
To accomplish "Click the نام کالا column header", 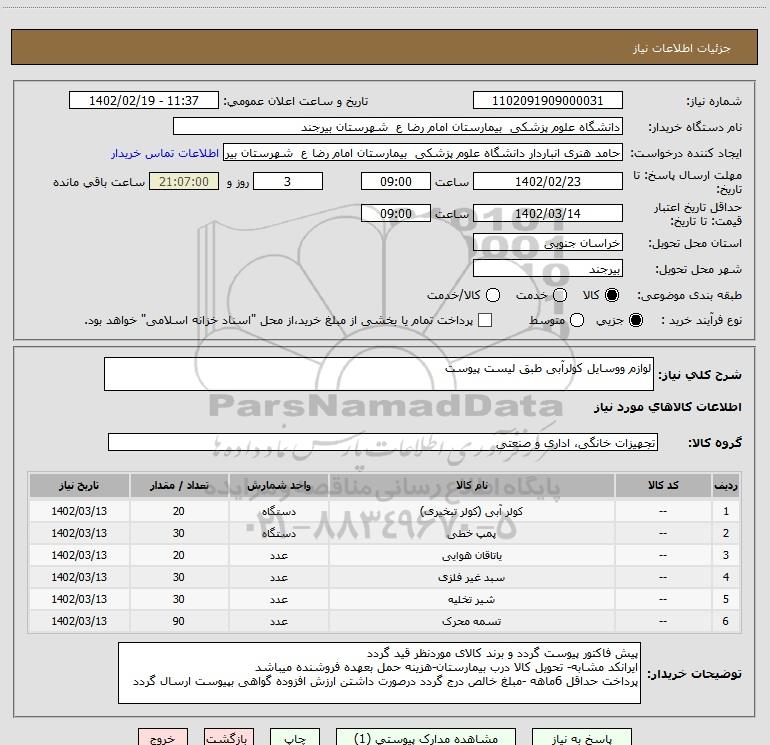I will pyautogui.click(x=471, y=485).
